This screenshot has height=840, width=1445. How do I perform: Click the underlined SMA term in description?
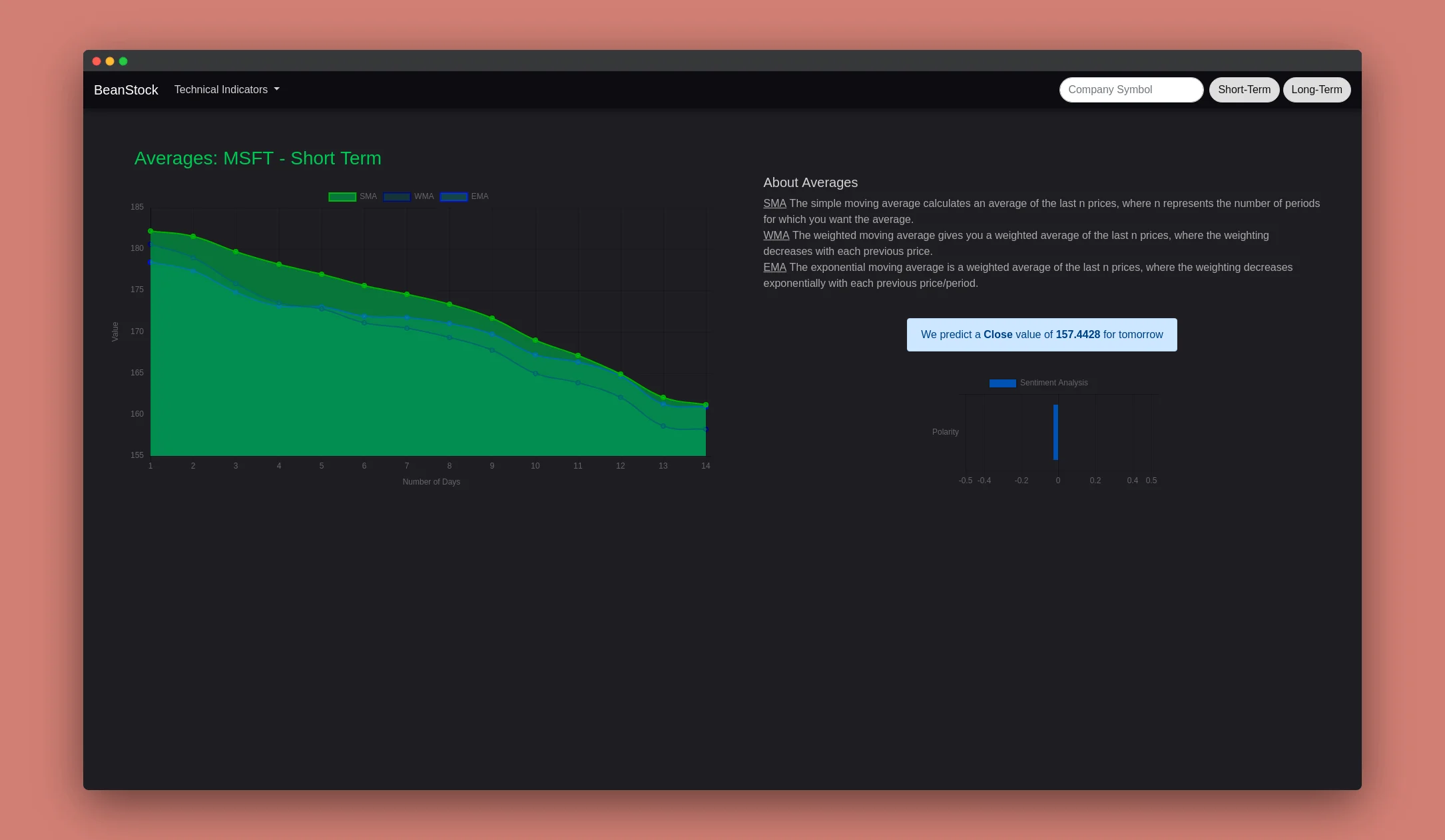pyautogui.click(x=774, y=204)
